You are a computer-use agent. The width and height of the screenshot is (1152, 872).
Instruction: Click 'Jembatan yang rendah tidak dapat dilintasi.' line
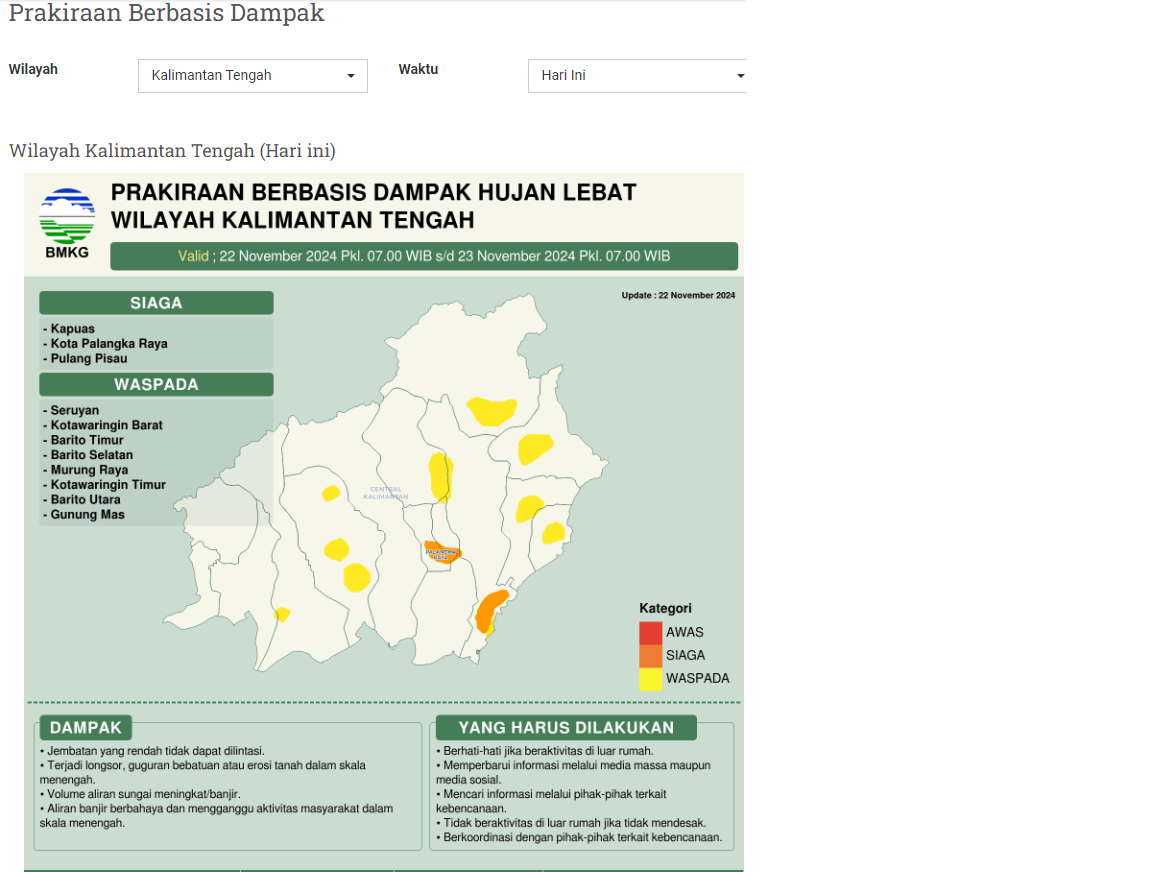click(152, 751)
